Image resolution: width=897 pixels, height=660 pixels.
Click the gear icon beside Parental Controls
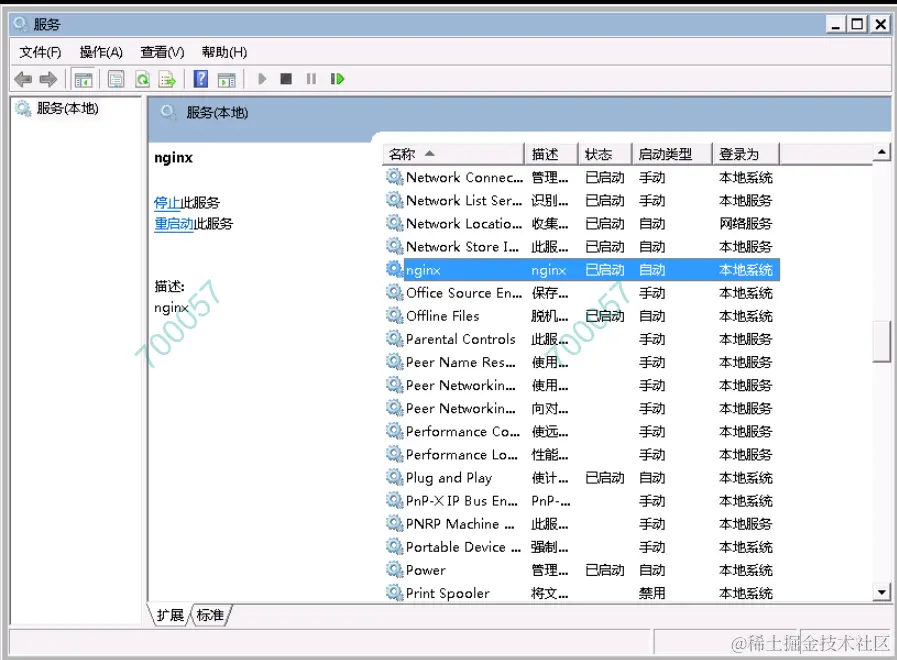pyautogui.click(x=394, y=338)
